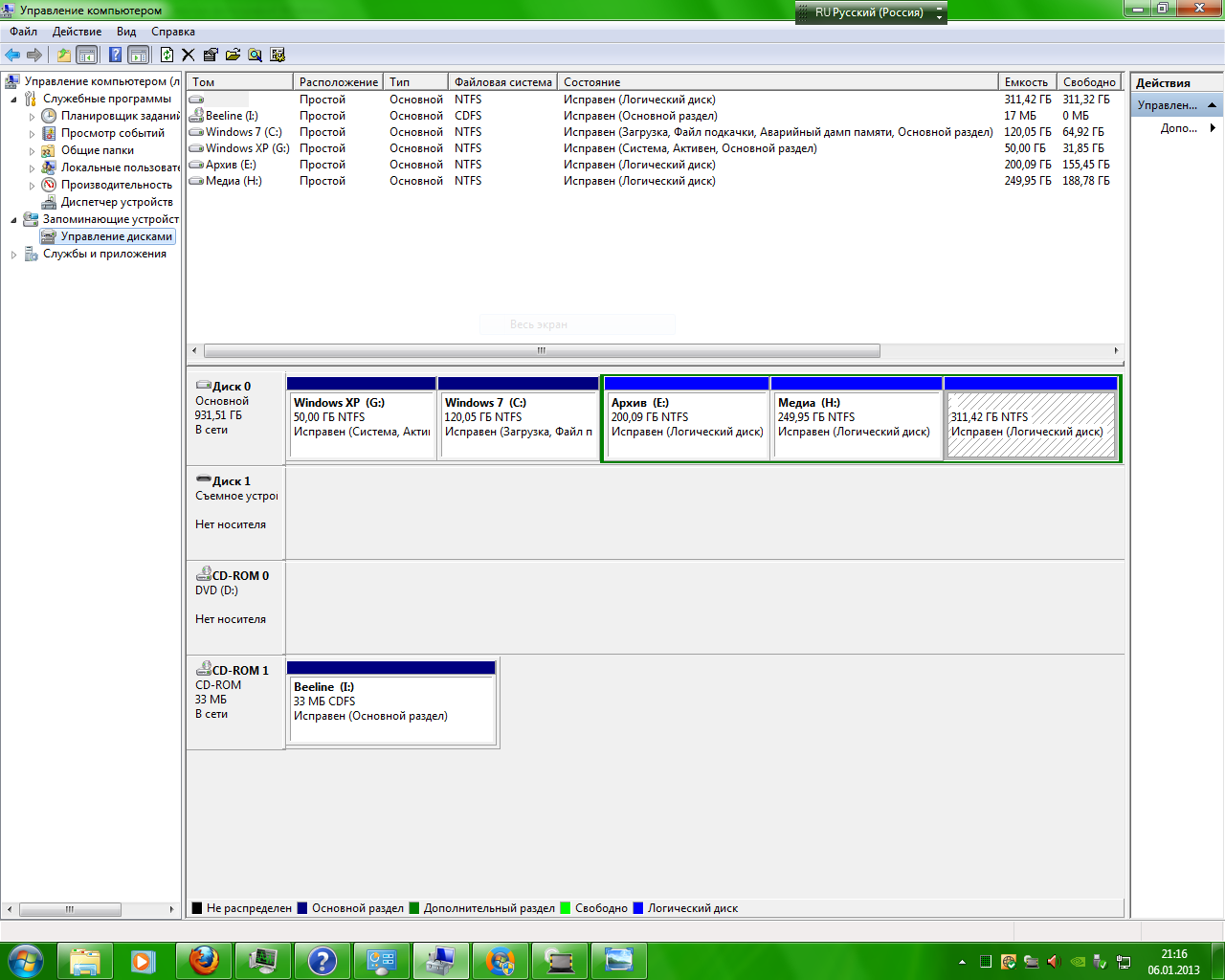This screenshot has width=1225, height=980.
Task: Click the open-folder toolbar icon
Action: pyautogui.click(x=233, y=55)
